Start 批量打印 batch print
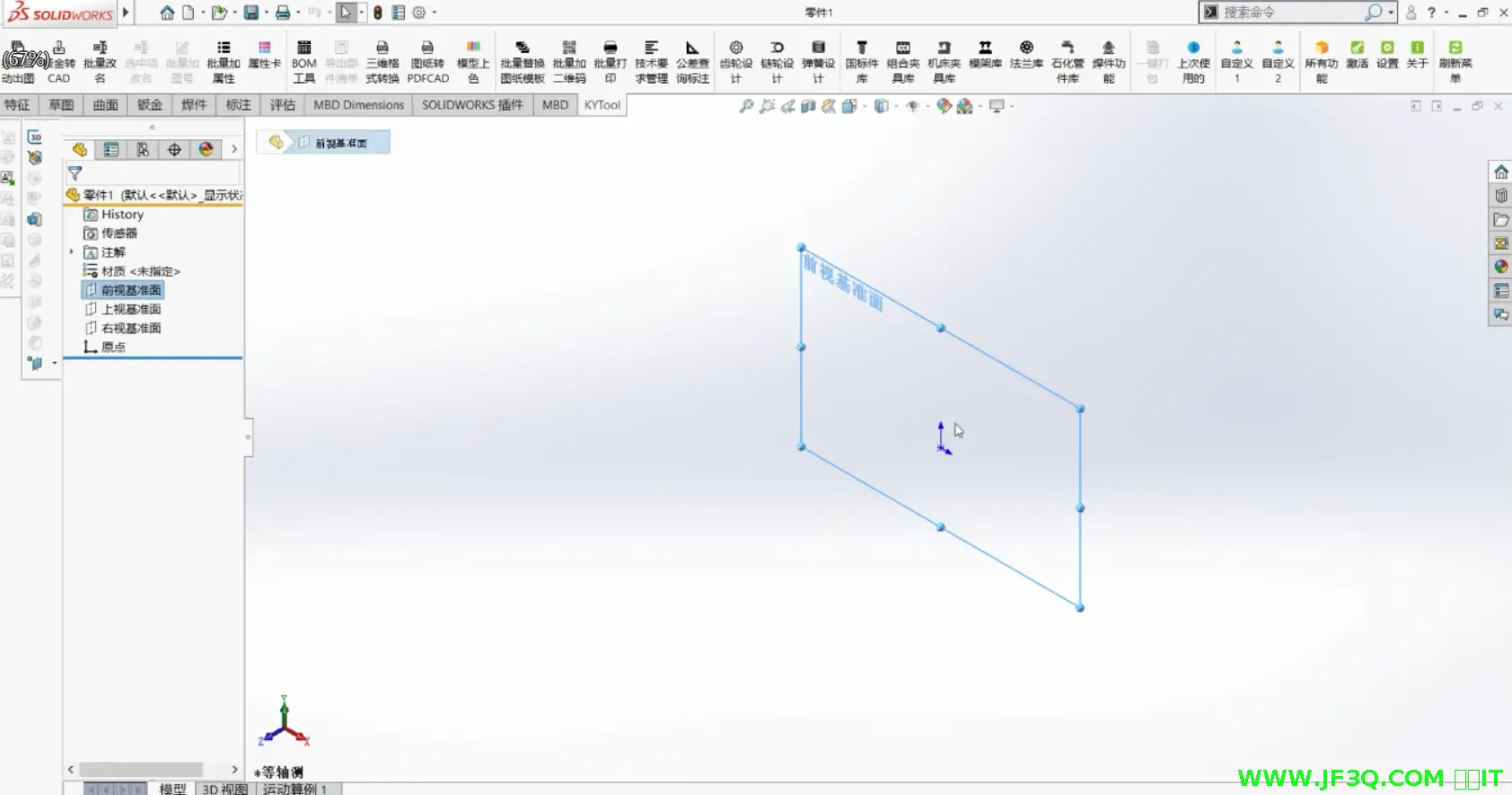Viewport: 1512px width, 795px height. 611,61
